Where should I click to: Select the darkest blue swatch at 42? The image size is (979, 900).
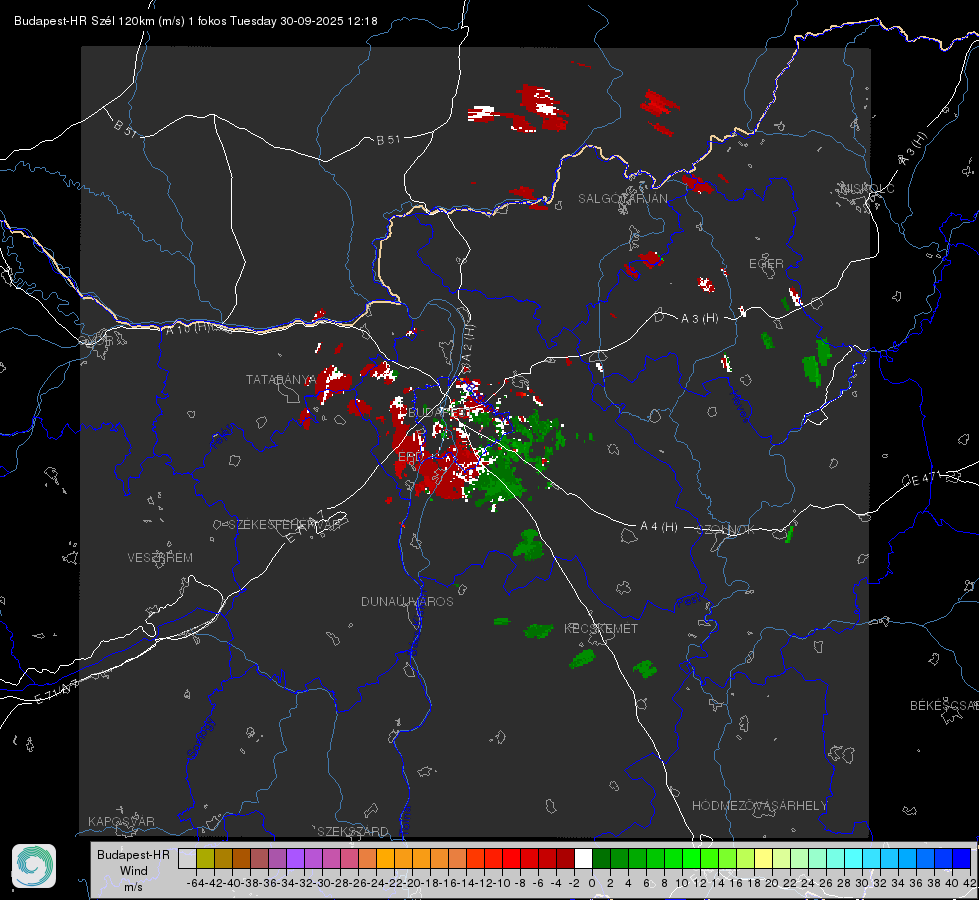point(961,858)
